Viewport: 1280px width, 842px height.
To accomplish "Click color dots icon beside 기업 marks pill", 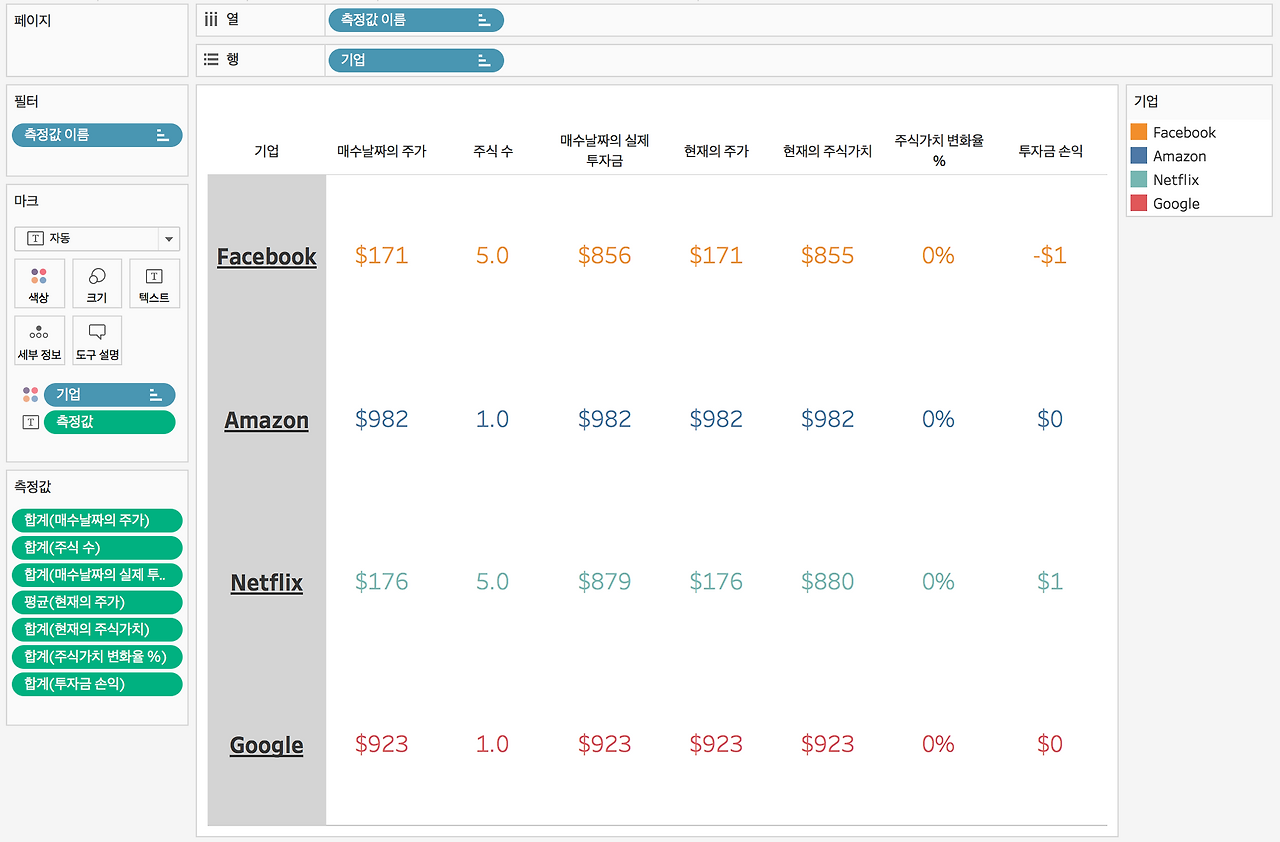I will [30, 395].
